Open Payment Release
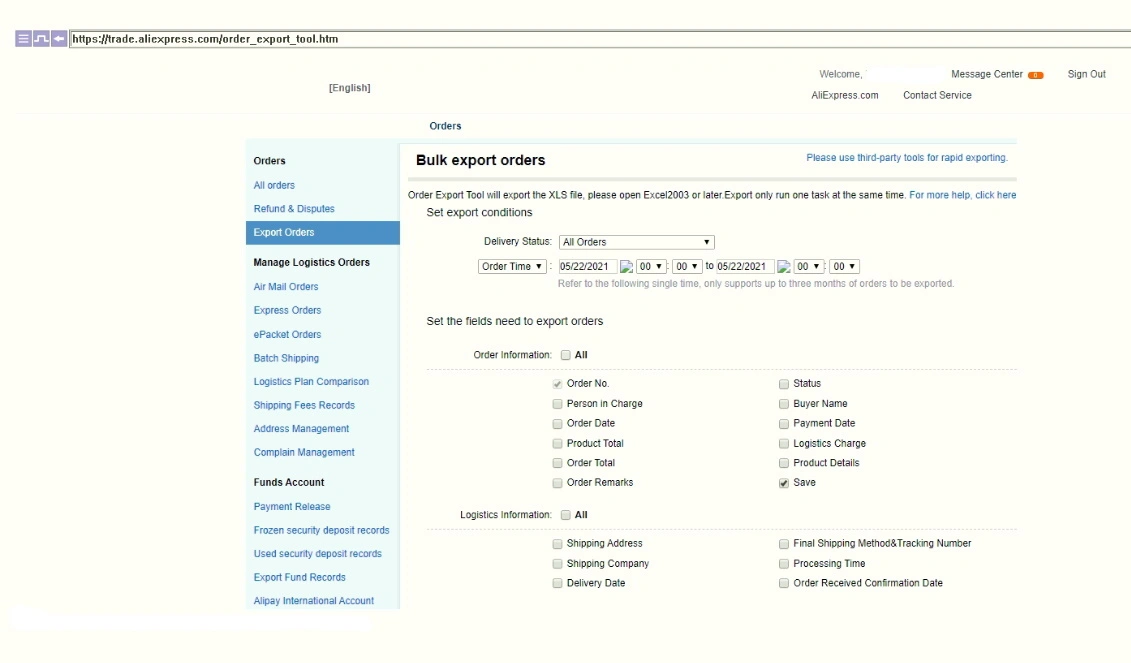Image resolution: width=1131 pixels, height=663 pixels. [x=291, y=507]
